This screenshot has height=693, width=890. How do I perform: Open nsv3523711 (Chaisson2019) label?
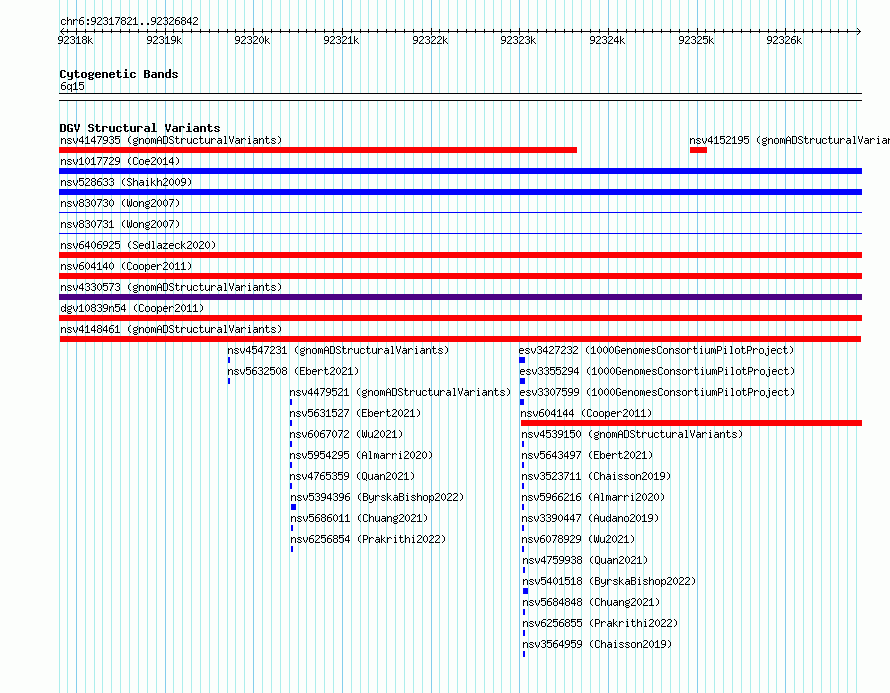596,476
